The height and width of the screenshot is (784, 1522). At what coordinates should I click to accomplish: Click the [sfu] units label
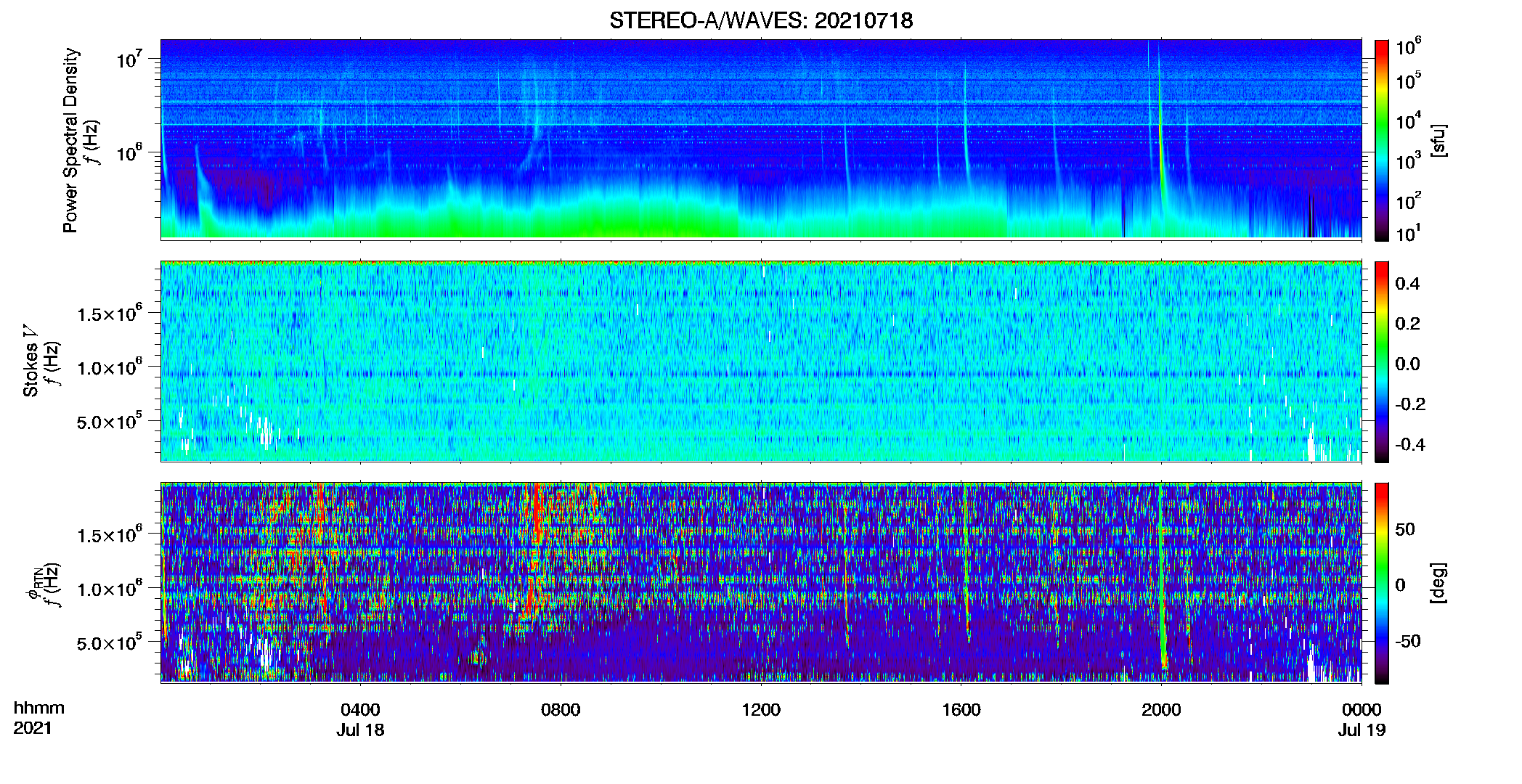pyautogui.click(x=1438, y=140)
